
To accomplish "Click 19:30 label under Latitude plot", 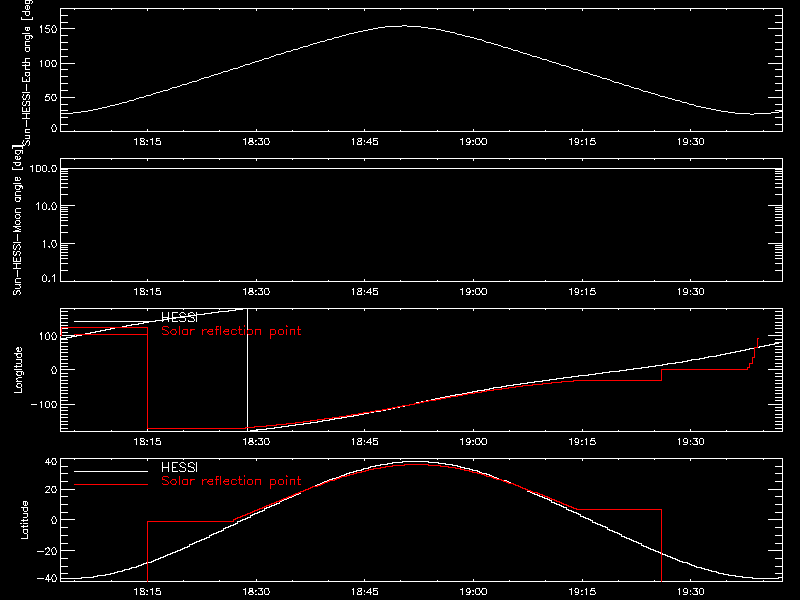I will 691,592.
